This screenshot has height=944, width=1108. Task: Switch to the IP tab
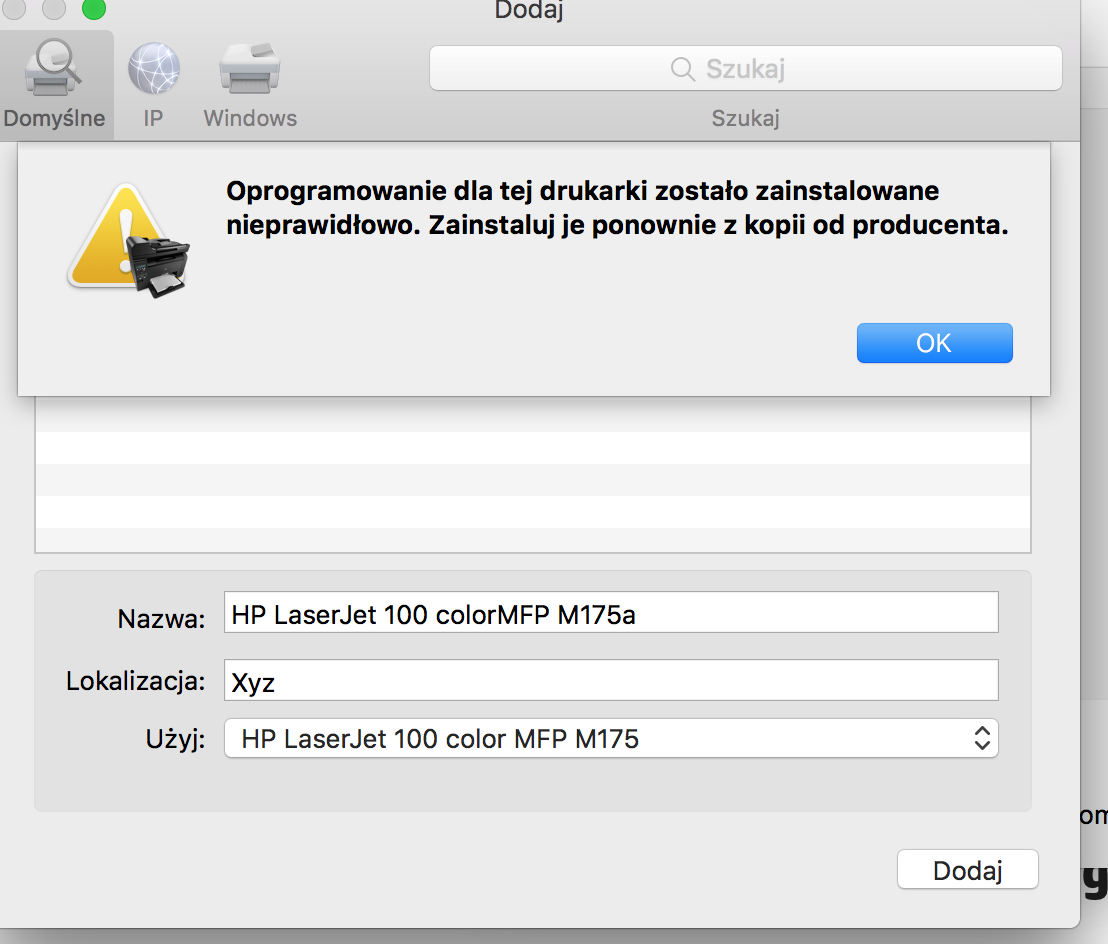[152, 85]
